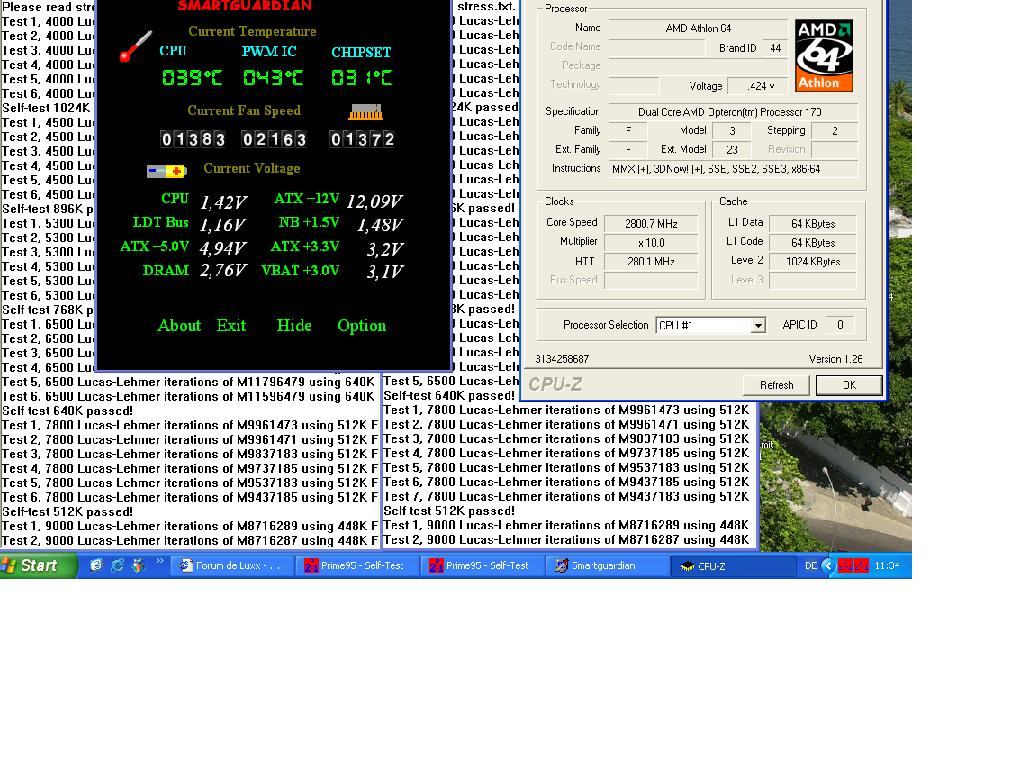Open the Processor Selection dropdown
1024x768 pixels.
click(x=710, y=325)
